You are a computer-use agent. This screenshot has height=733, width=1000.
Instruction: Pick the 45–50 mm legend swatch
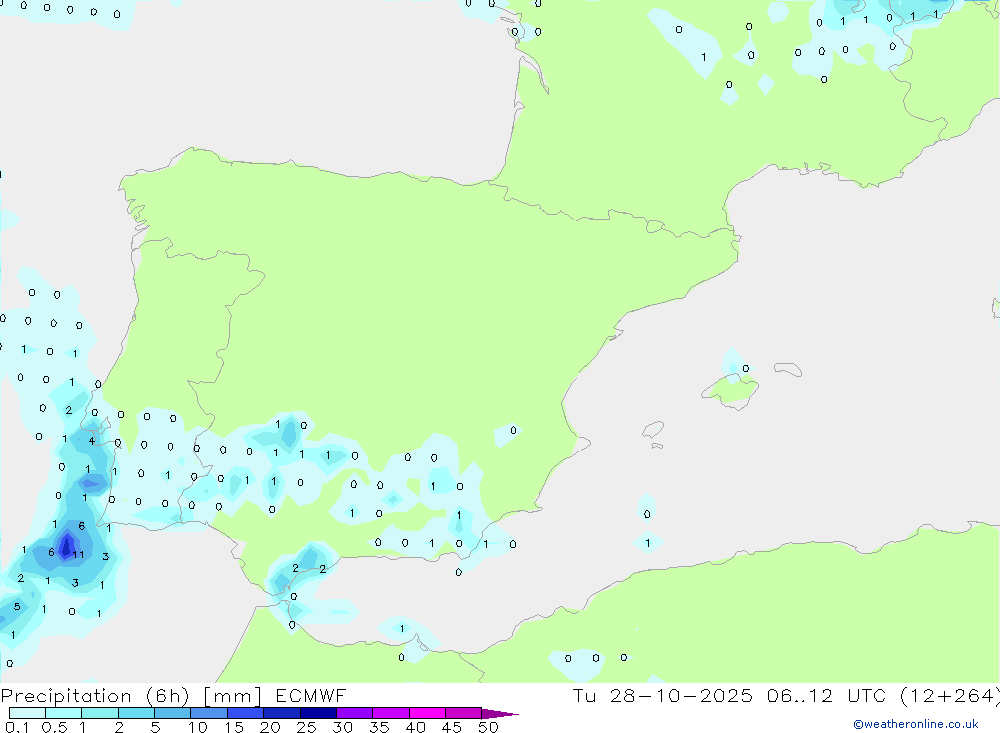coord(464,713)
